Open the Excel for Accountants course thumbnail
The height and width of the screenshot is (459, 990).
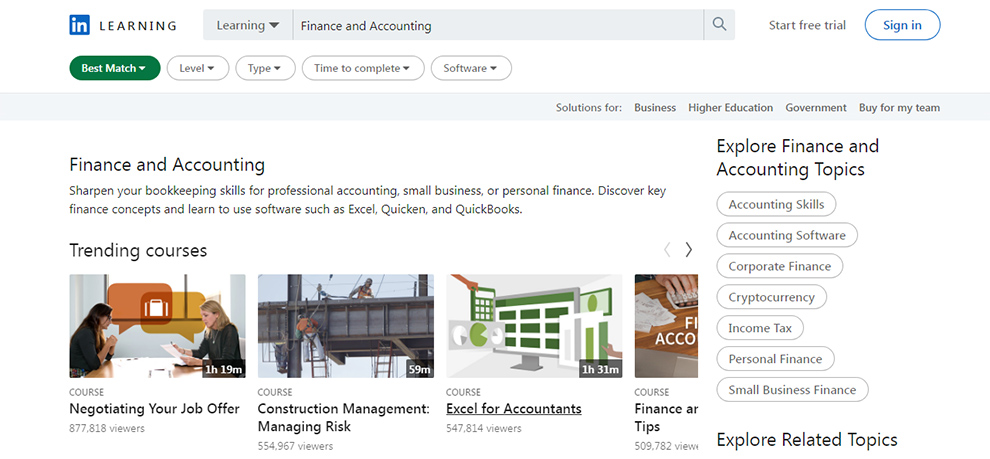click(x=534, y=326)
